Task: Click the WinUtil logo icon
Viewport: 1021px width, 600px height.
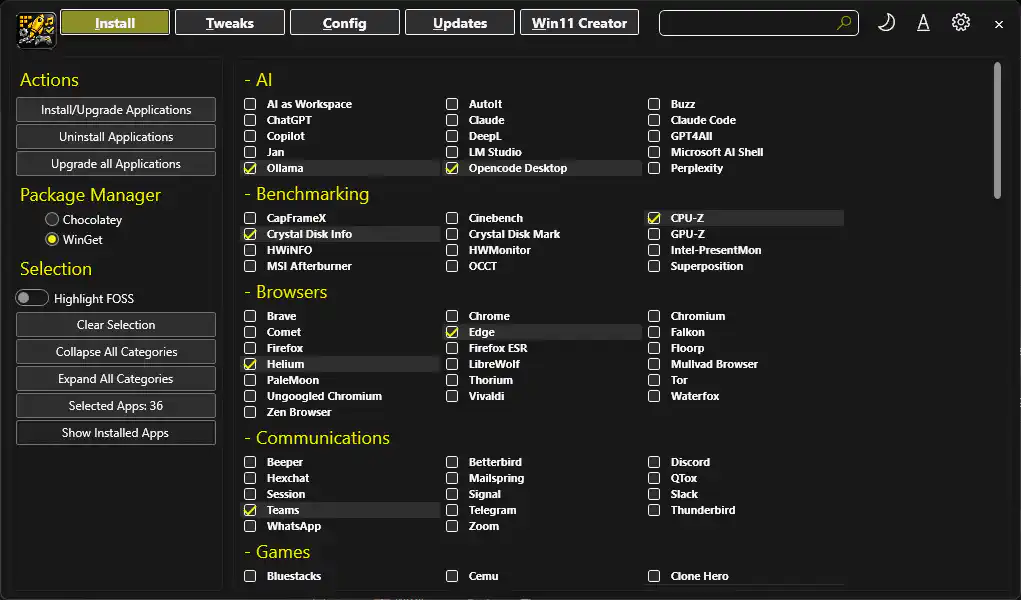Action: [36, 29]
